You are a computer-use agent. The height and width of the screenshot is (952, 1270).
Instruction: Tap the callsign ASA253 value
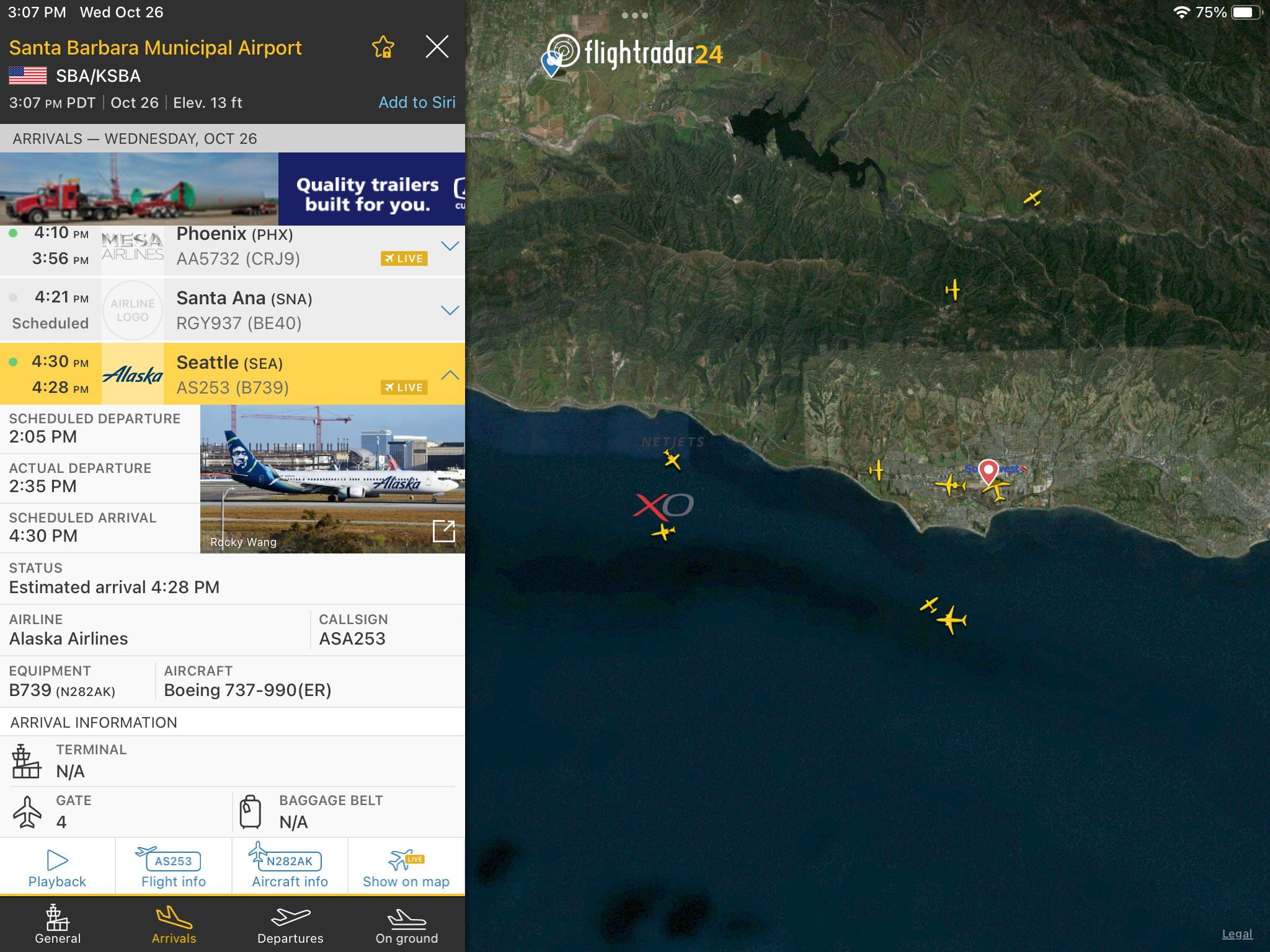tap(352, 639)
